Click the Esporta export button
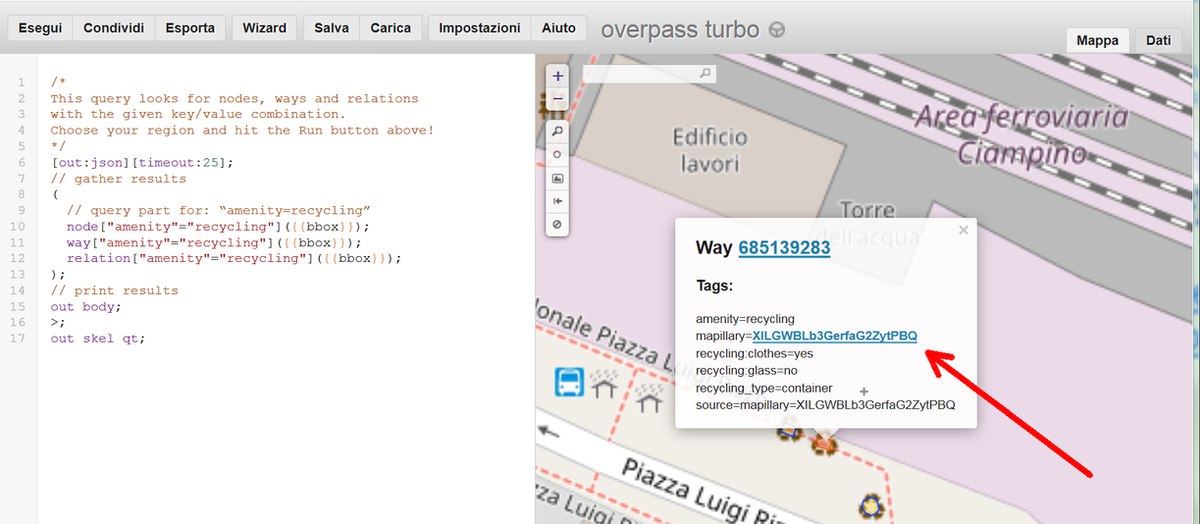This screenshot has height=524, width=1200. 190,28
